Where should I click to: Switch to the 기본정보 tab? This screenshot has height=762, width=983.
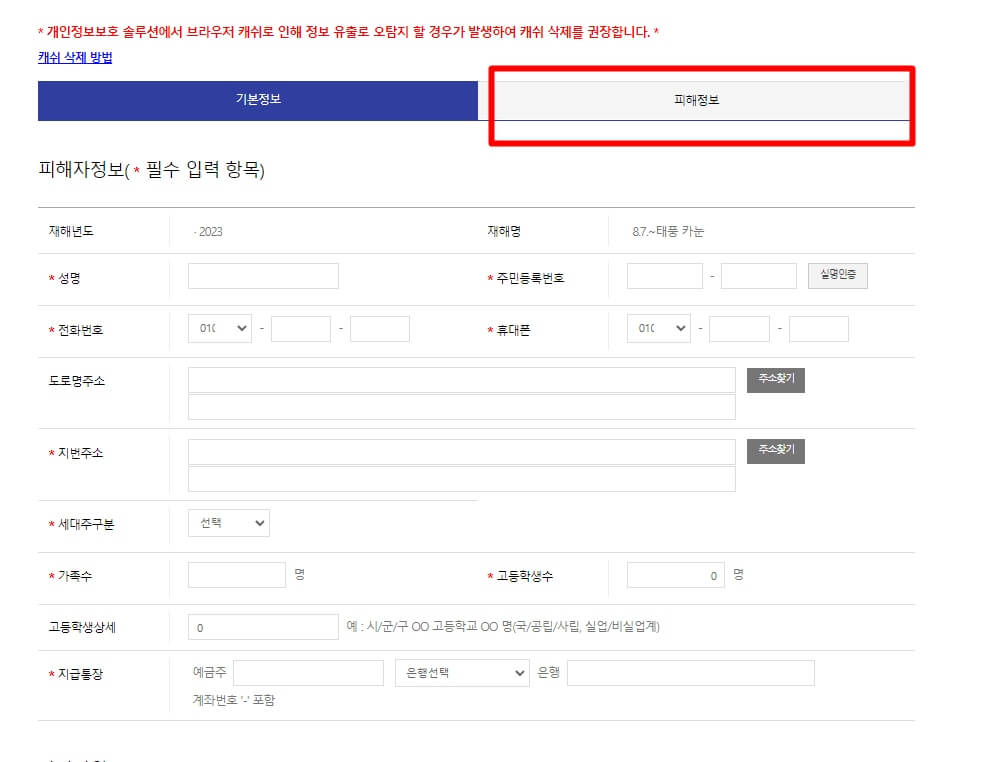point(258,100)
